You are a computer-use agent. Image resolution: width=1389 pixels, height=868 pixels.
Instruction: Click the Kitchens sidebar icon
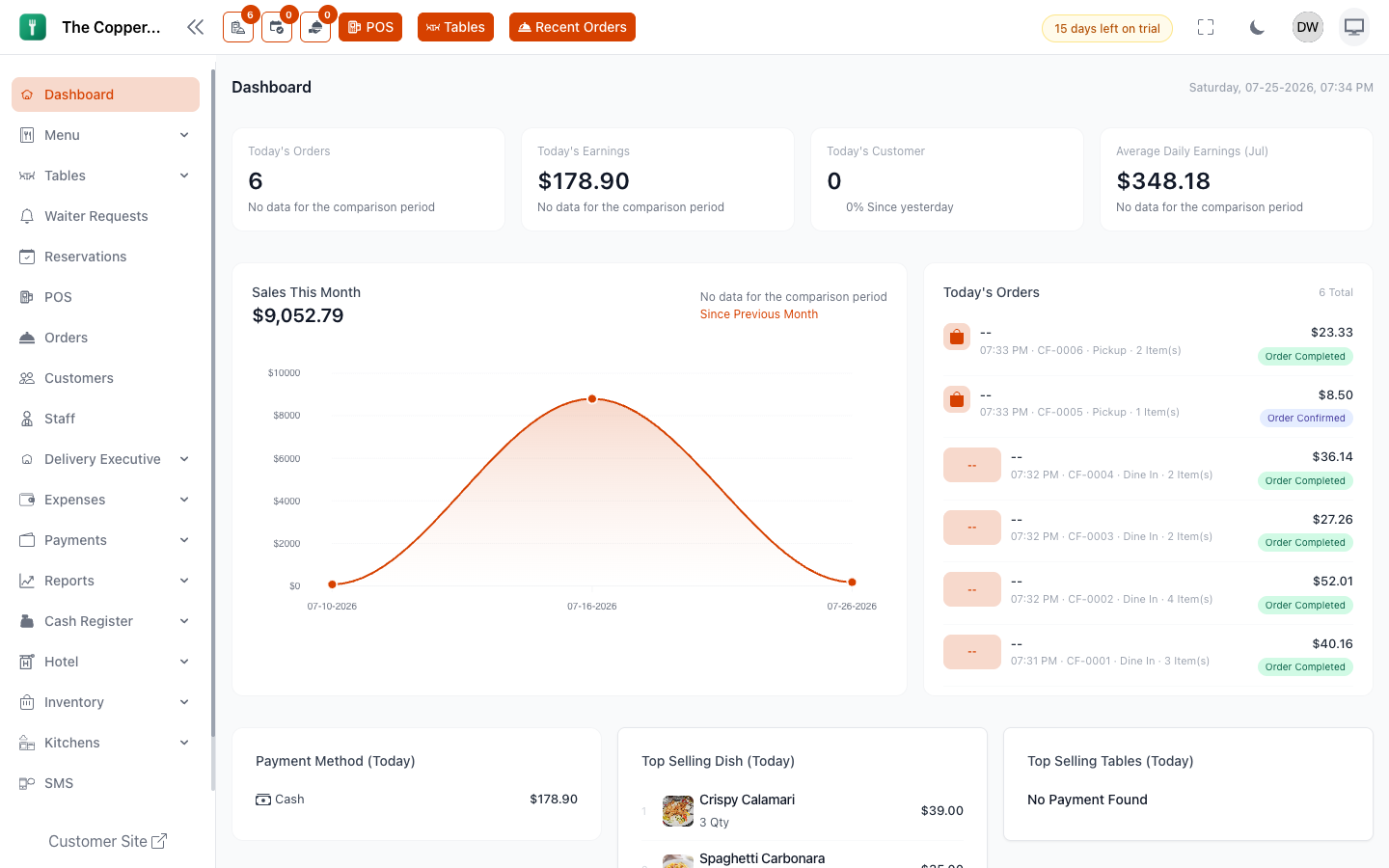click(27, 743)
